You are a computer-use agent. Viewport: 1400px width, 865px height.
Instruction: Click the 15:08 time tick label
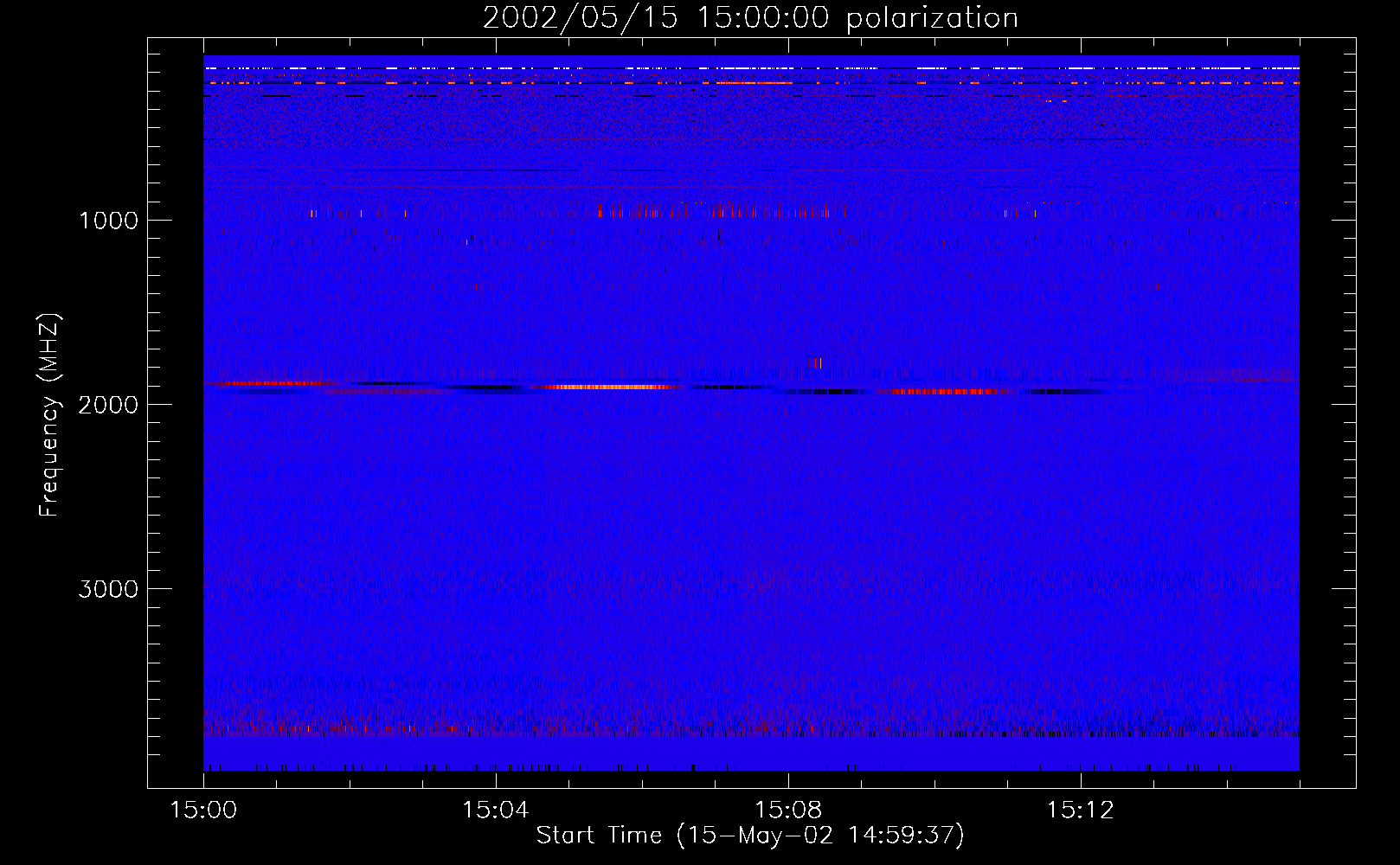[788, 811]
